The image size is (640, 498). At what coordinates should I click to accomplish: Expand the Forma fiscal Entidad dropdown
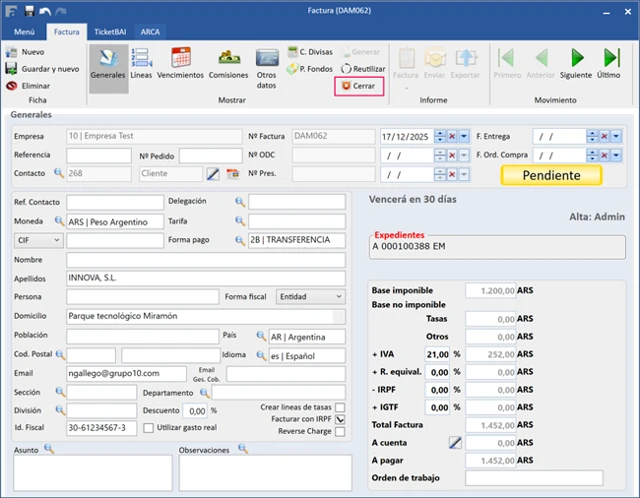tap(339, 297)
